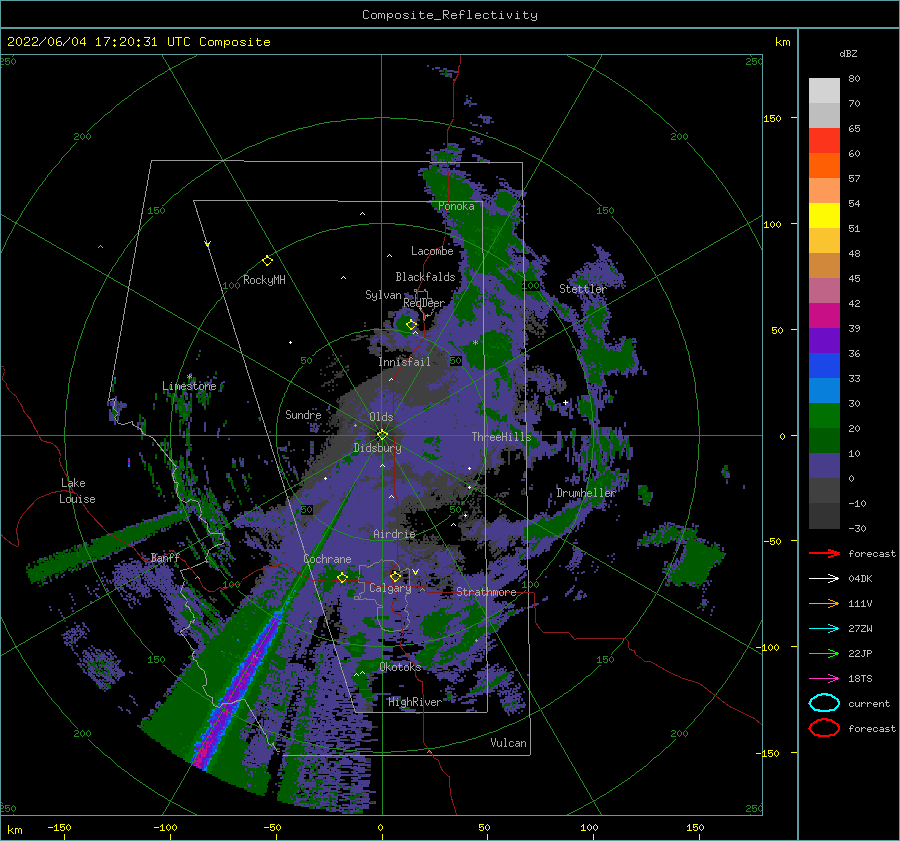
Task: Click the Banff label
Action: [x=165, y=557]
